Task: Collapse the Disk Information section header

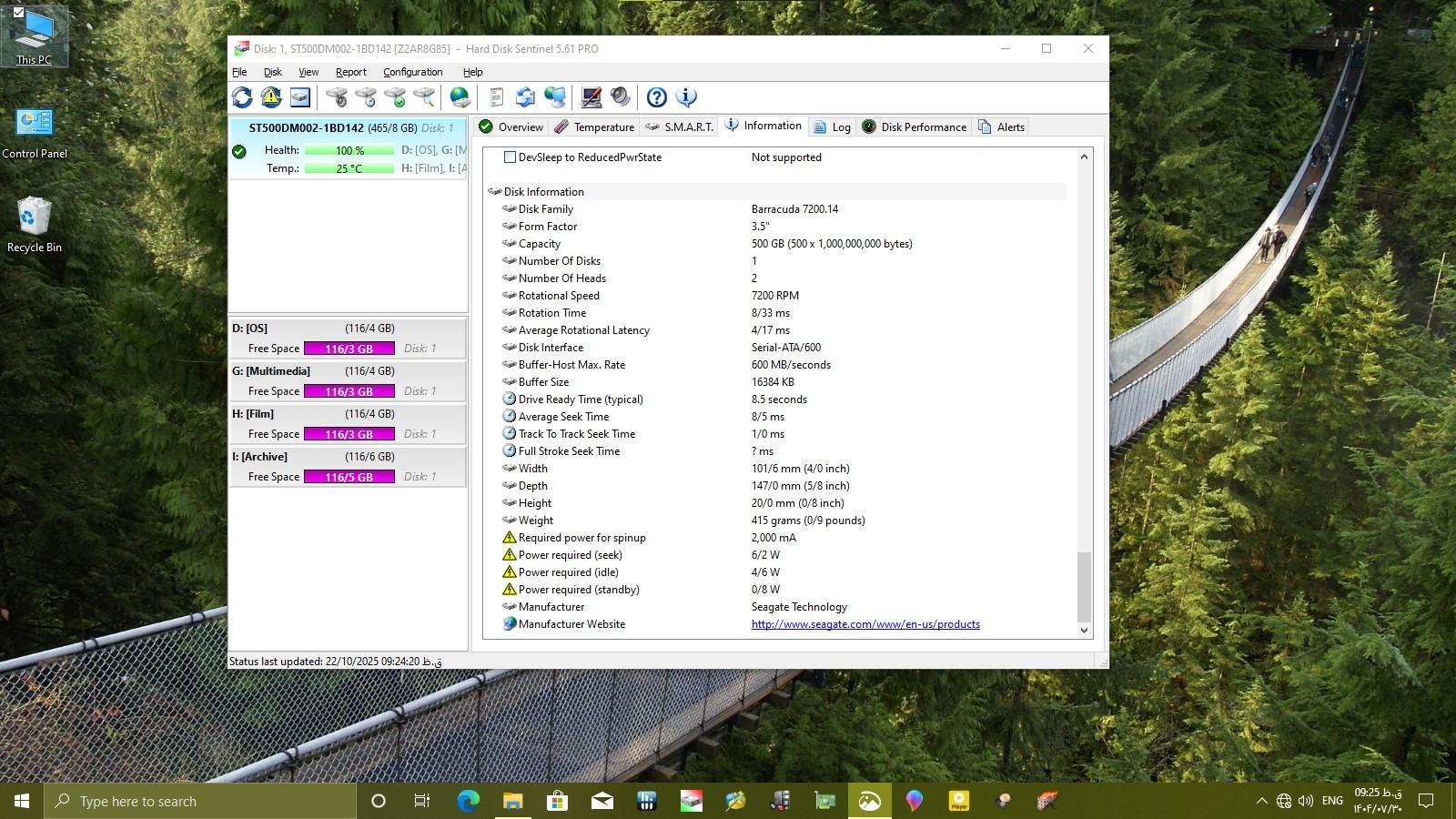Action: click(543, 192)
